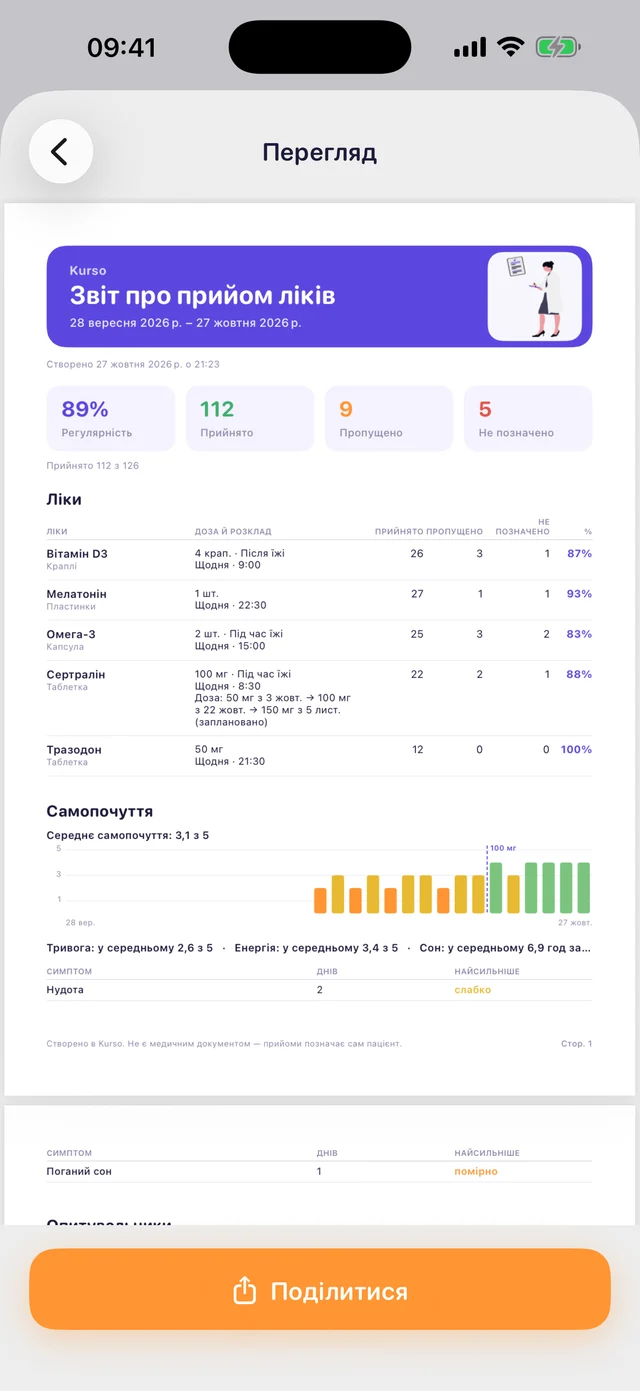Tap the Wi-Fi status icon
Image resolution: width=640 pixels, height=1391 pixels.
[x=511, y=47]
